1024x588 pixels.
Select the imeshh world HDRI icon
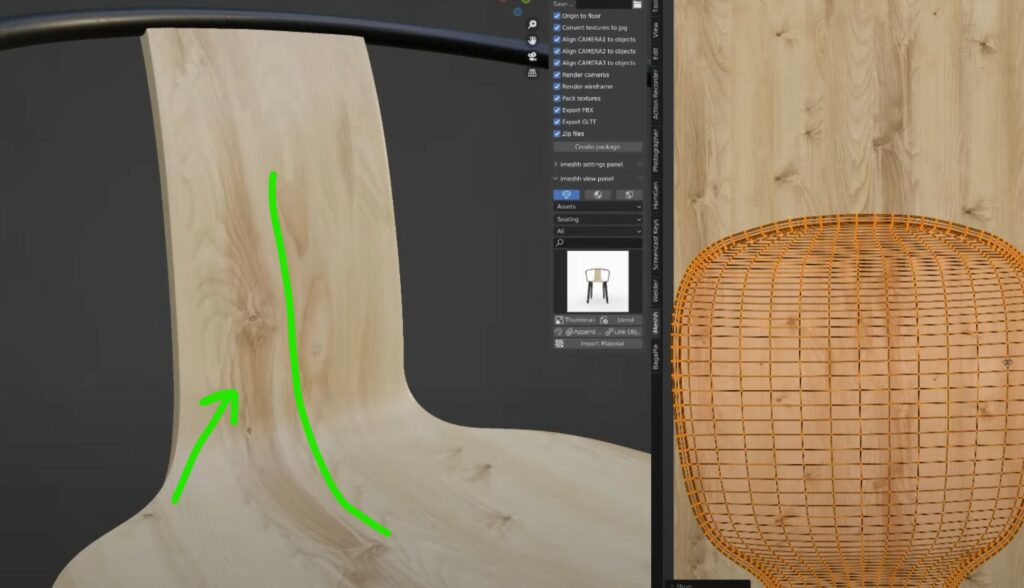tap(629, 195)
